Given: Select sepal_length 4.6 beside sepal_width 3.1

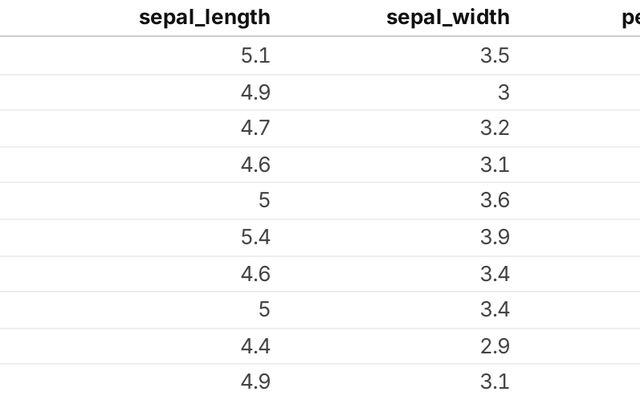Looking at the screenshot, I should tap(256, 164).
